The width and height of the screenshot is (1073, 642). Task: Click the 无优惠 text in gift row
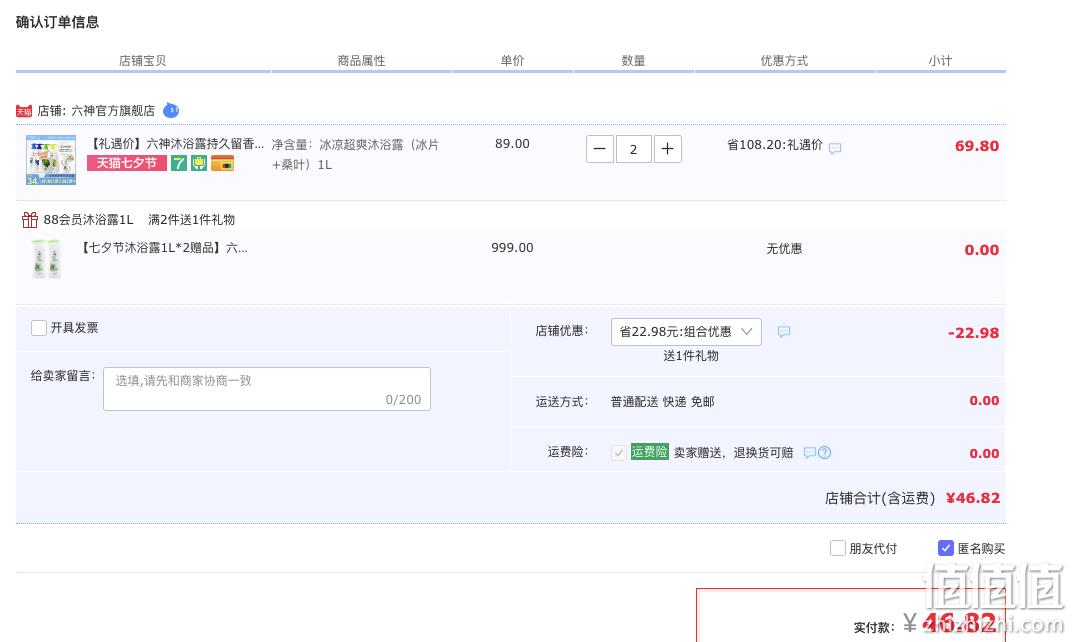[x=784, y=249]
